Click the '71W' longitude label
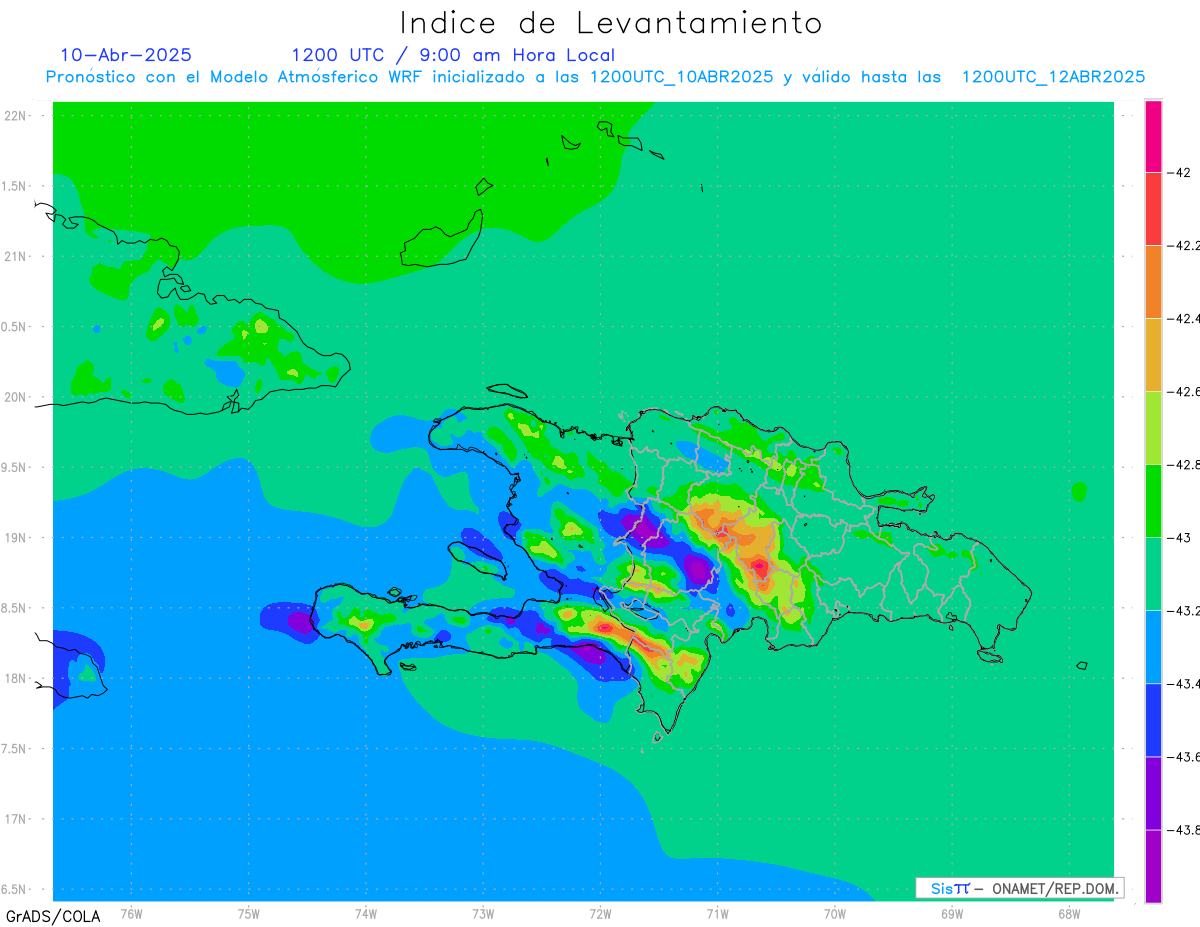The image size is (1200, 927). point(717,913)
